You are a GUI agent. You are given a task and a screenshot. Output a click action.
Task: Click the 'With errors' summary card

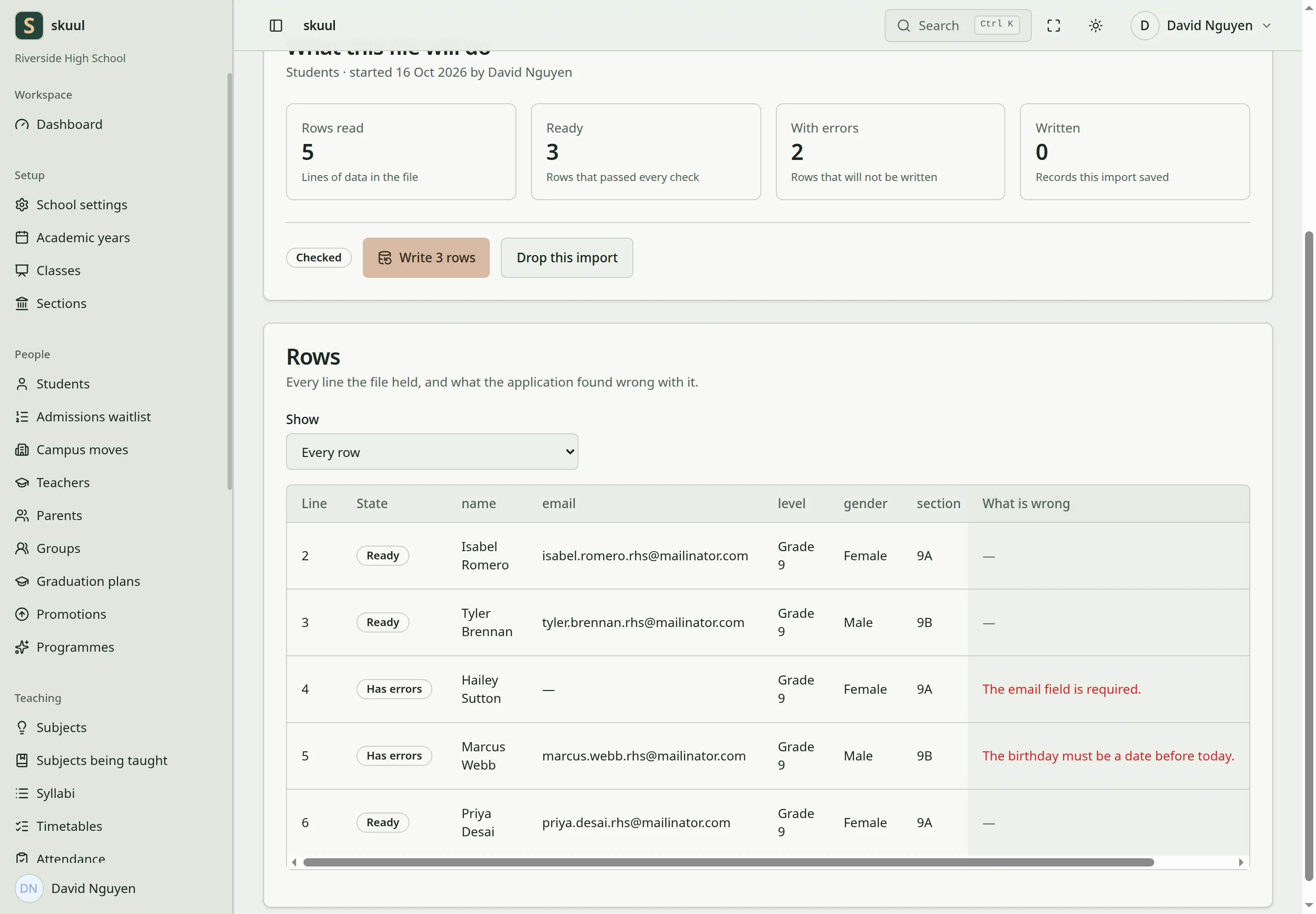pos(890,152)
